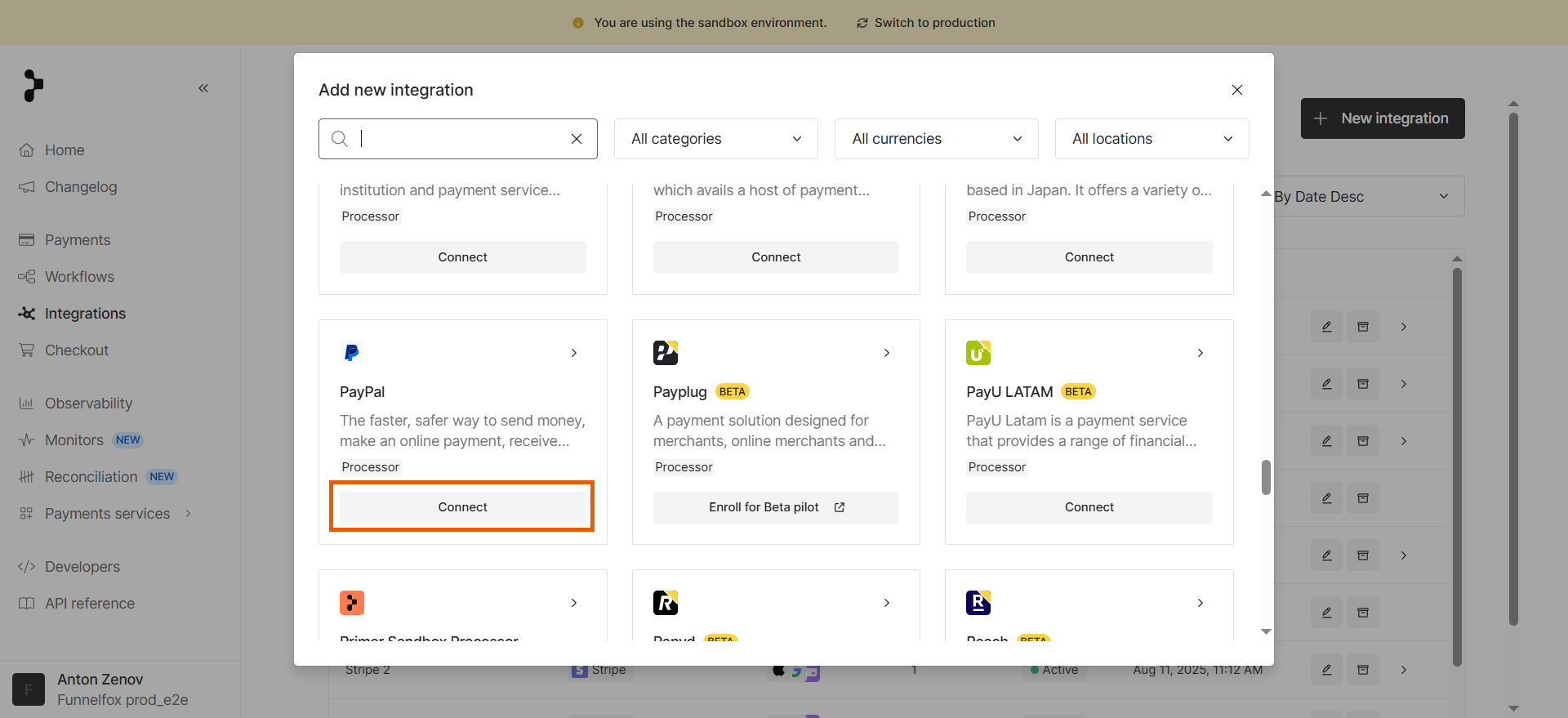Screen dimensions: 1568x718
Task: Click the Payplug logo icon
Action: tap(666, 353)
